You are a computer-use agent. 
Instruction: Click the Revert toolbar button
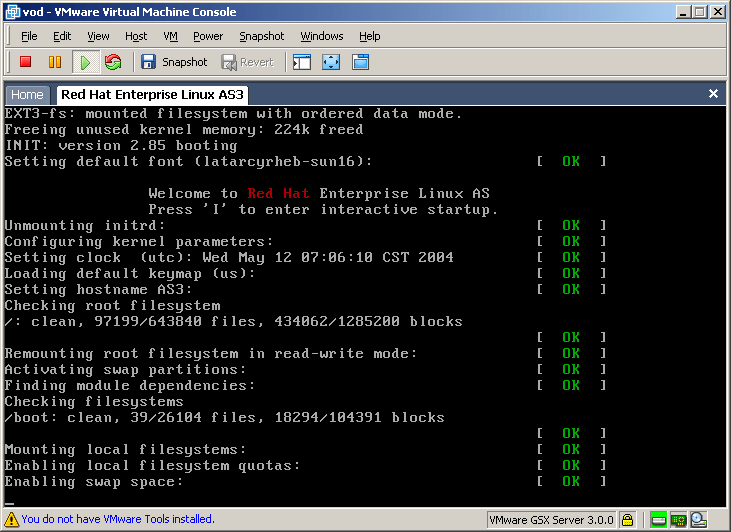(x=248, y=62)
